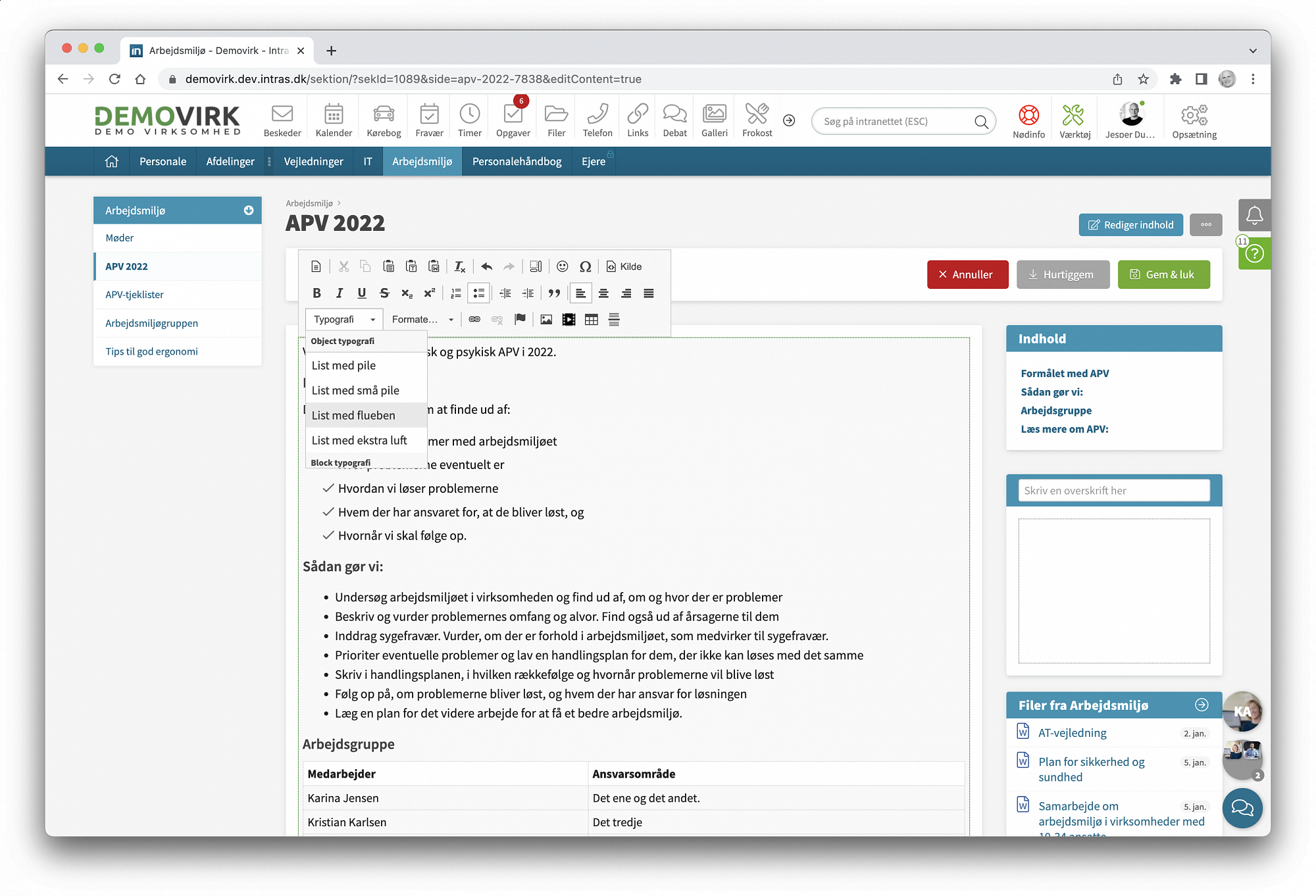The height and width of the screenshot is (896, 1316).
Task: Toggle the bulleted list button
Action: click(x=478, y=293)
